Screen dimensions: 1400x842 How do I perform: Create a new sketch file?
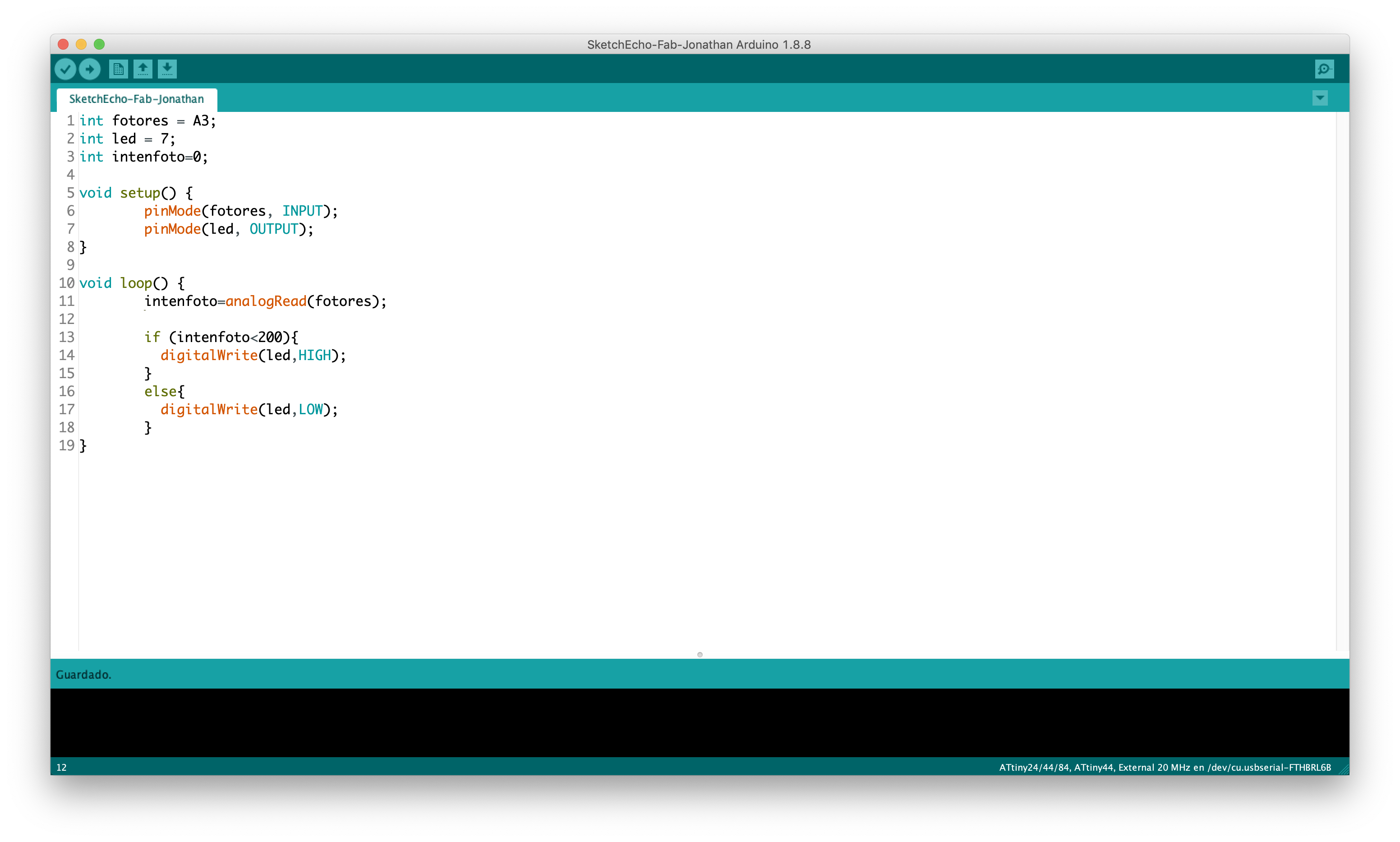[118, 69]
